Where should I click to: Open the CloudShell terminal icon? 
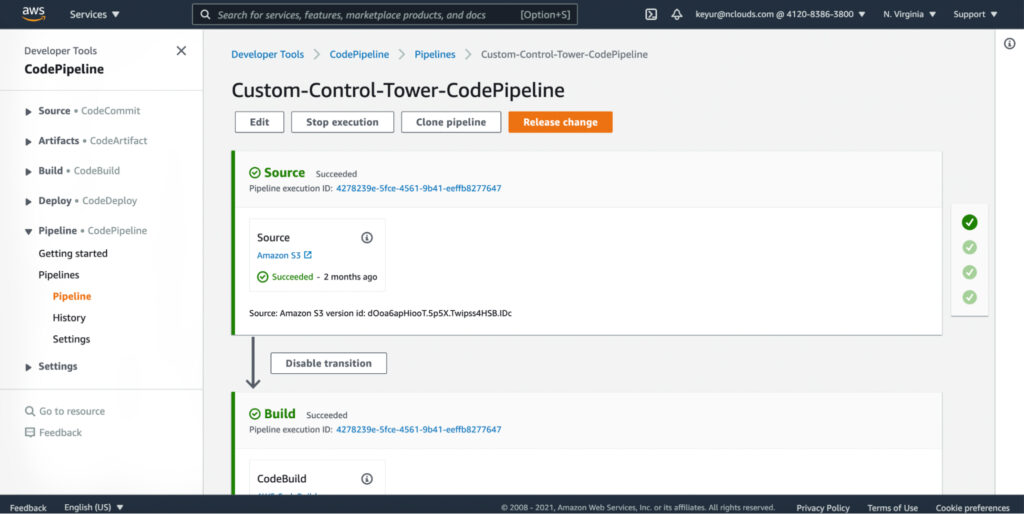[651, 14]
